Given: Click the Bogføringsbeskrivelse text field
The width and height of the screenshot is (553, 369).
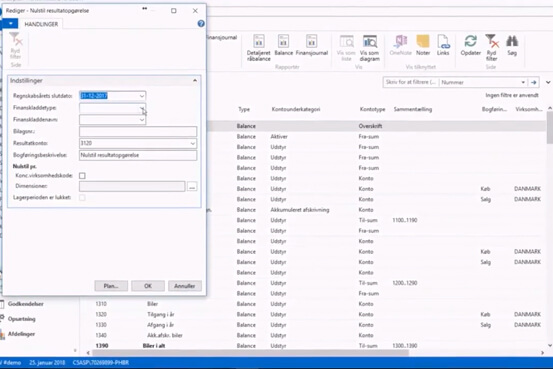Looking at the screenshot, I should 138,155.
